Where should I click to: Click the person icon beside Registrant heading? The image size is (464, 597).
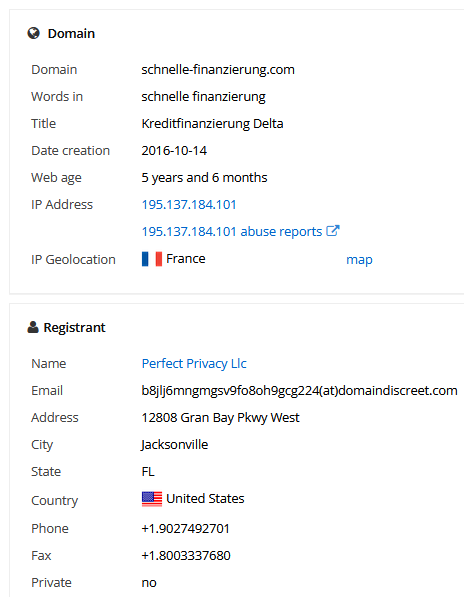pos(33,327)
